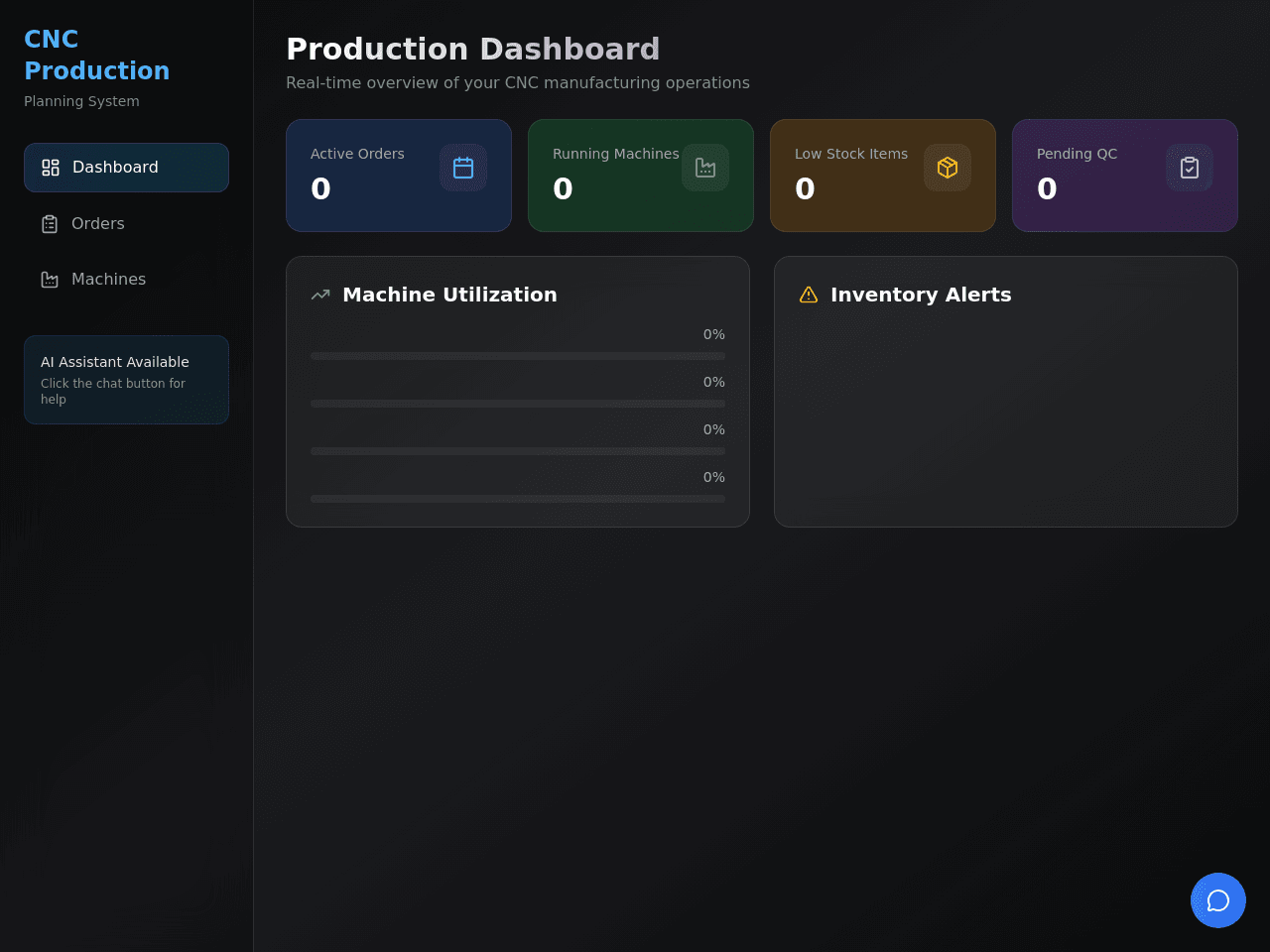Click the second machine utilization progress bar
Image resolution: width=1270 pixels, height=952 pixels.
click(x=518, y=404)
